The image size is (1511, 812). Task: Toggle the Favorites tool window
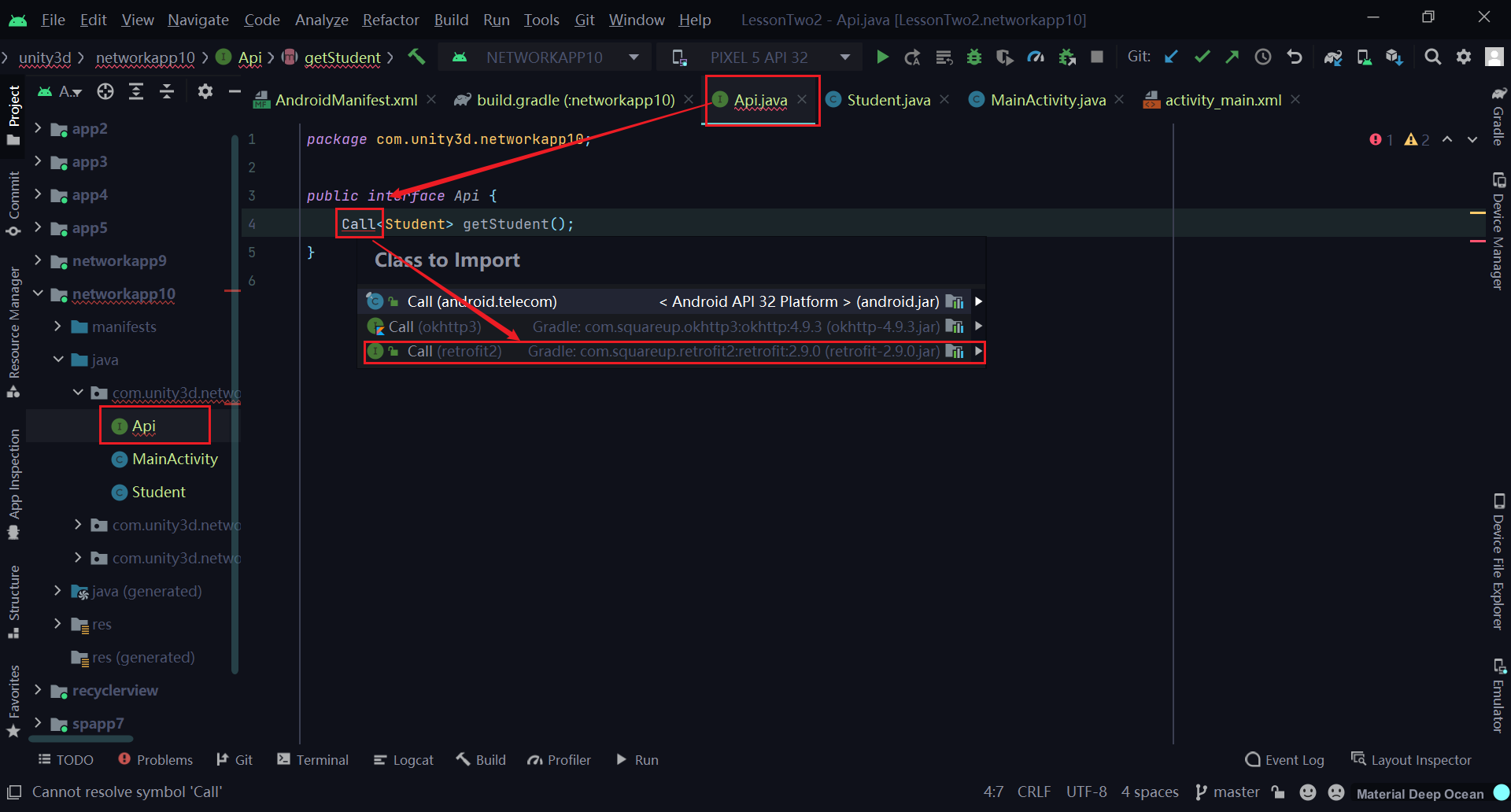pos(13,702)
